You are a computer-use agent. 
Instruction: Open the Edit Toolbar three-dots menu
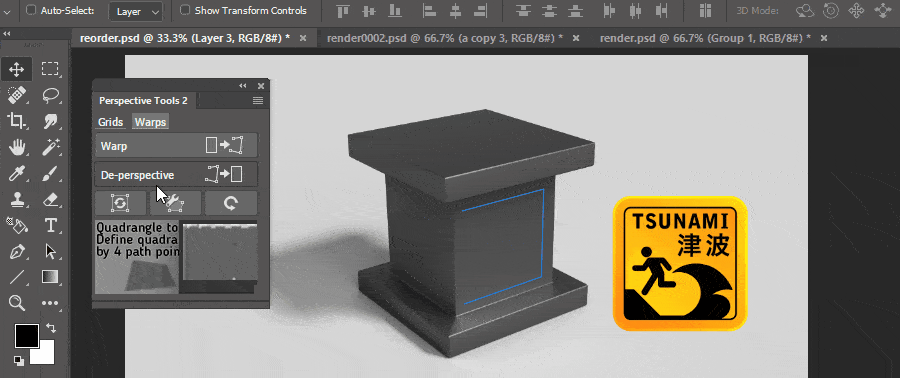tap(51, 303)
